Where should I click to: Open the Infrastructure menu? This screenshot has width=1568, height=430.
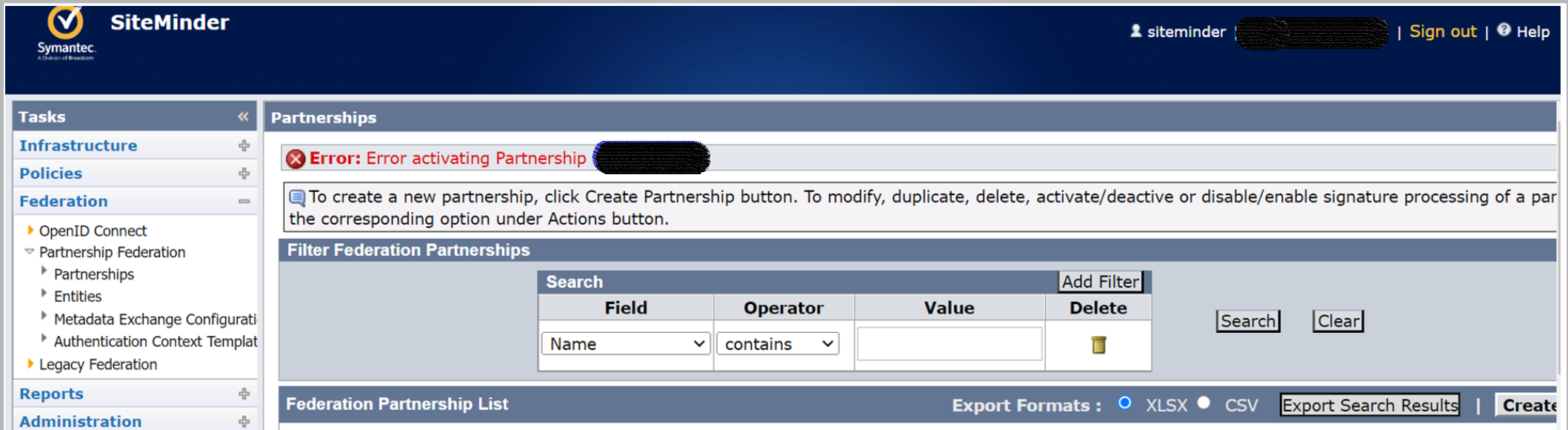[x=79, y=145]
